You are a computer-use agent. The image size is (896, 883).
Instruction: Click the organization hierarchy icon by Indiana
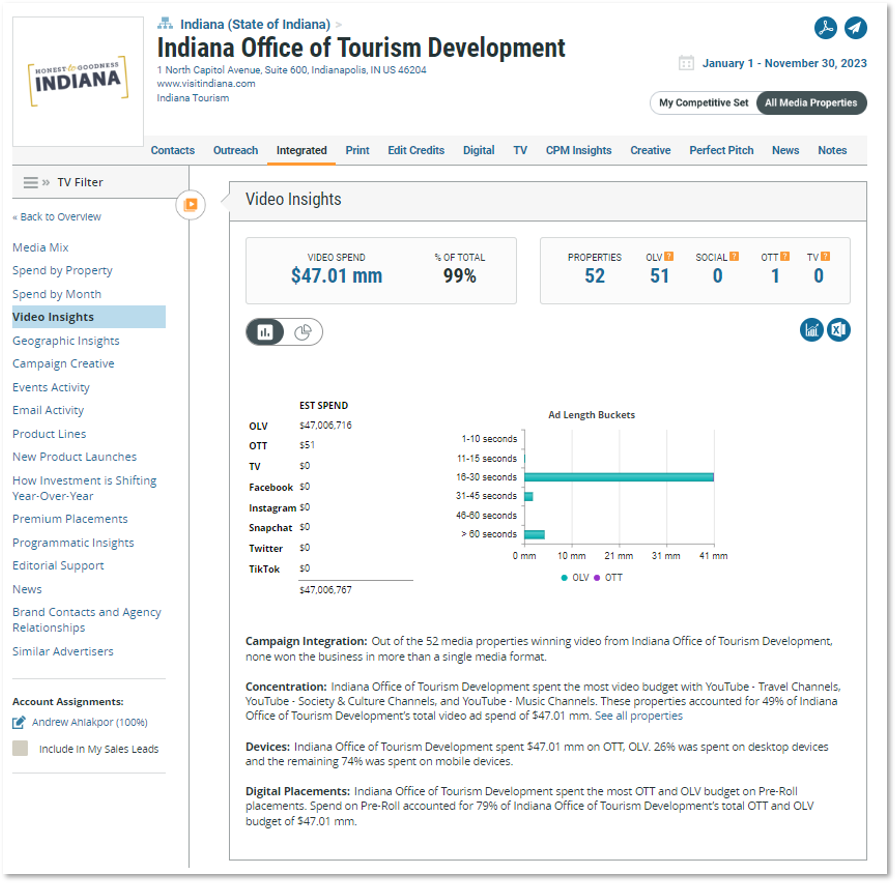[x=165, y=23]
